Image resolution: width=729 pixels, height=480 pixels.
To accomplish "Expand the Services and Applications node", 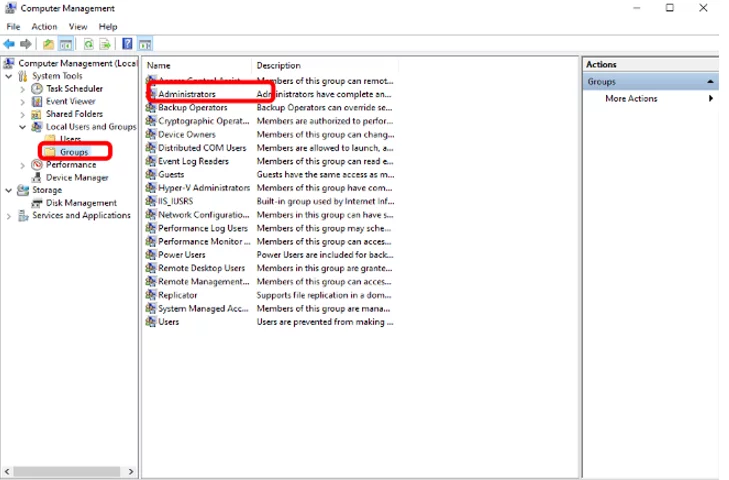I will (9, 216).
